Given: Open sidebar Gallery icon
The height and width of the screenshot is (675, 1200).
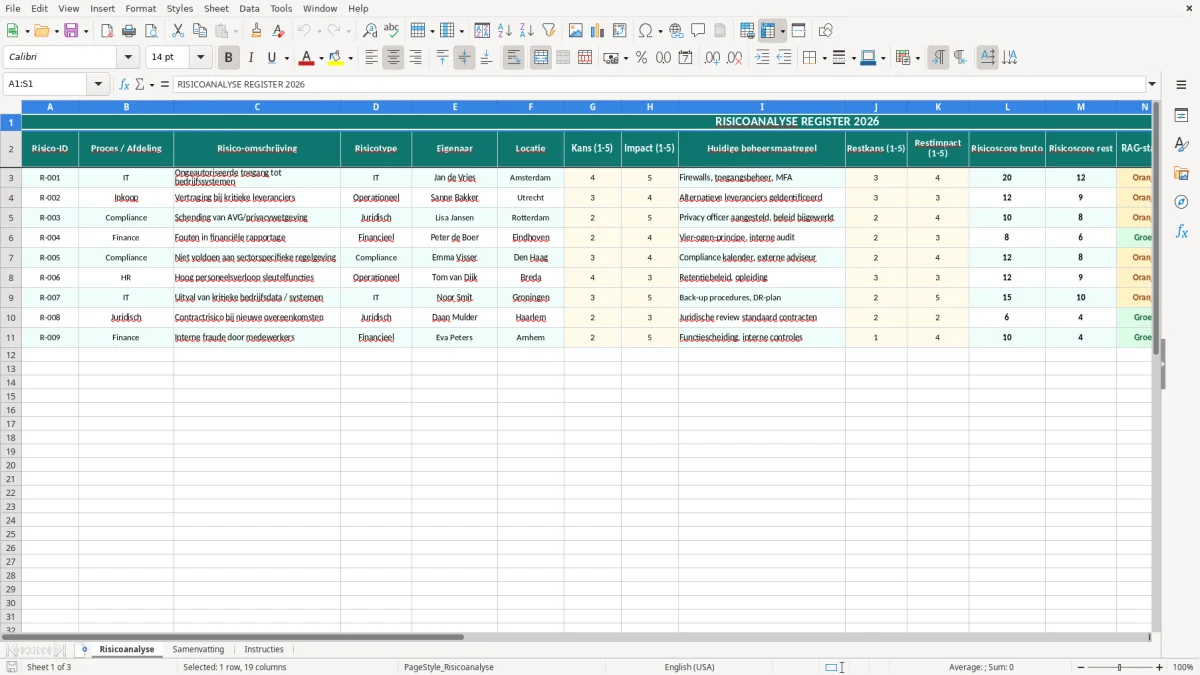Looking at the screenshot, I should 1181,174.
